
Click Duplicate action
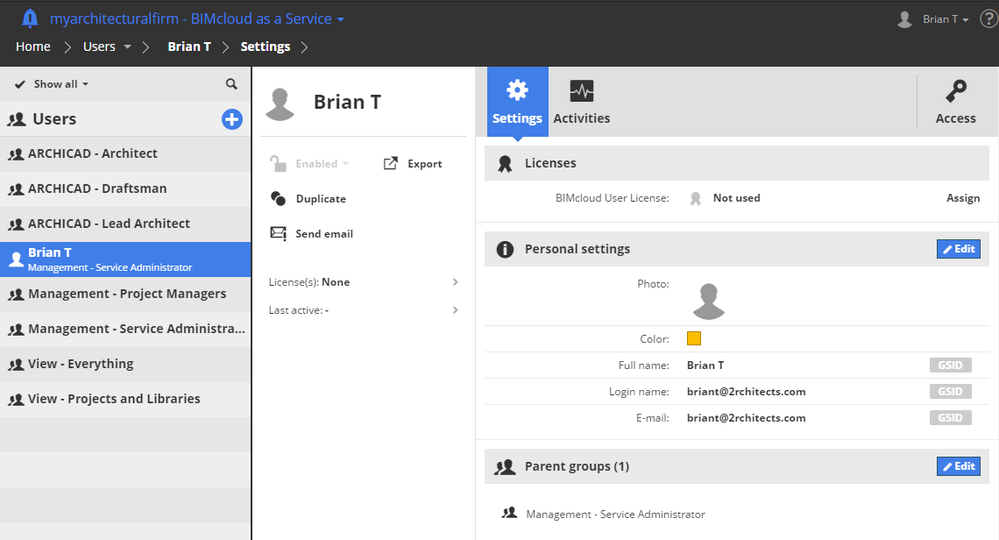tap(321, 199)
